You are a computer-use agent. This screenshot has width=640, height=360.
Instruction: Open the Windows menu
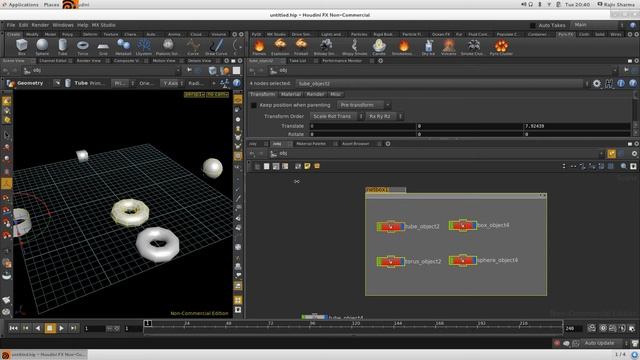point(63,25)
